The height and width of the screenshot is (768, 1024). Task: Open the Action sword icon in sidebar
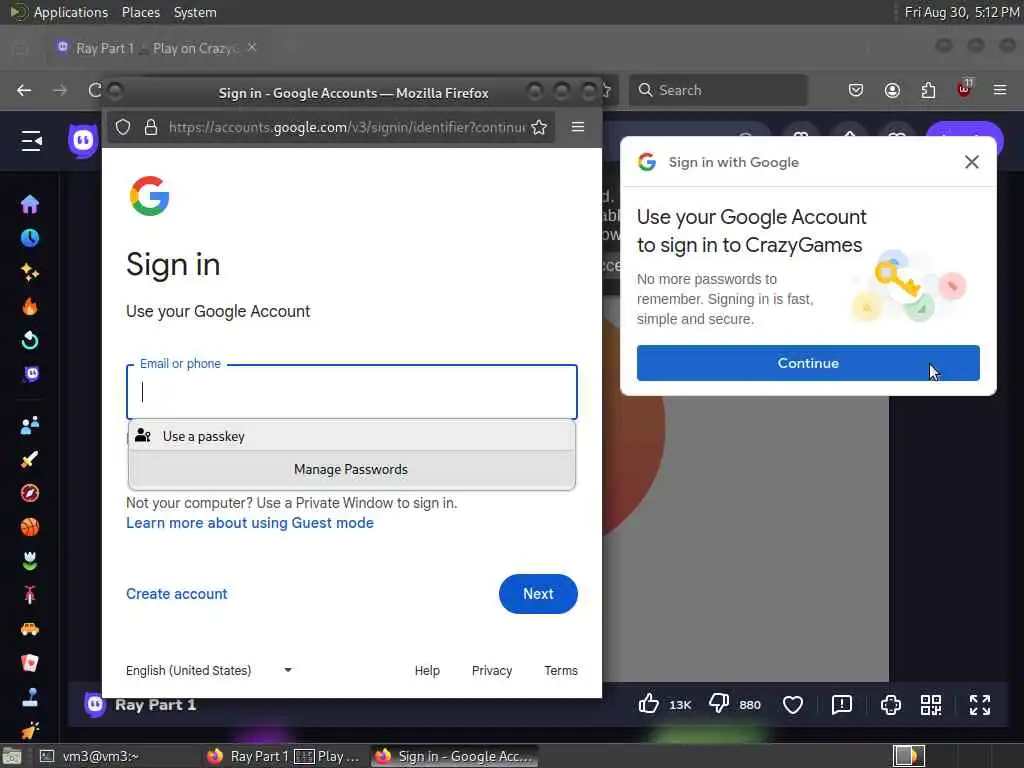pyautogui.click(x=29, y=460)
